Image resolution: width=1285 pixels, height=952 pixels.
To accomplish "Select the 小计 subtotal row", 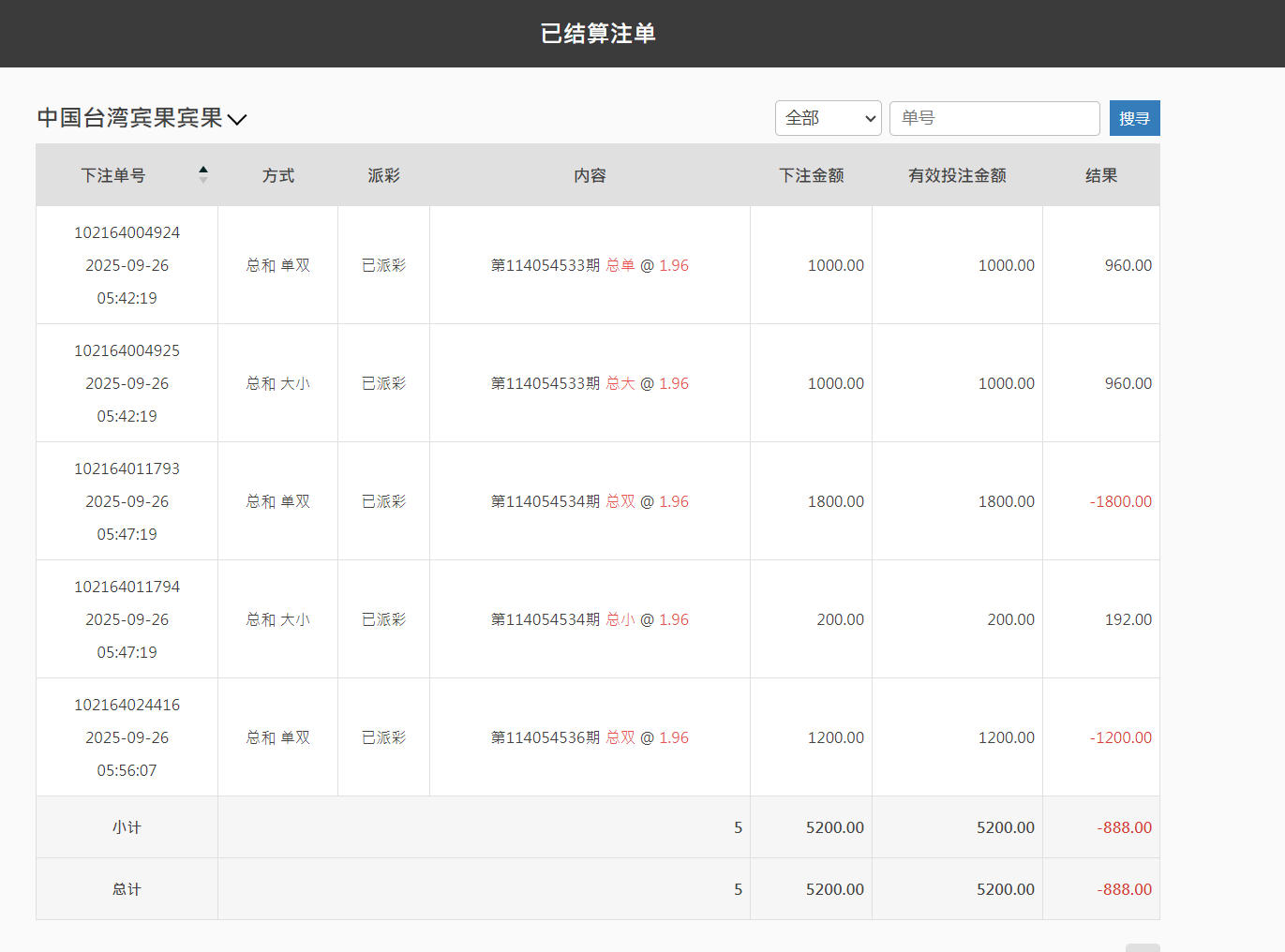I will point(127,826).
